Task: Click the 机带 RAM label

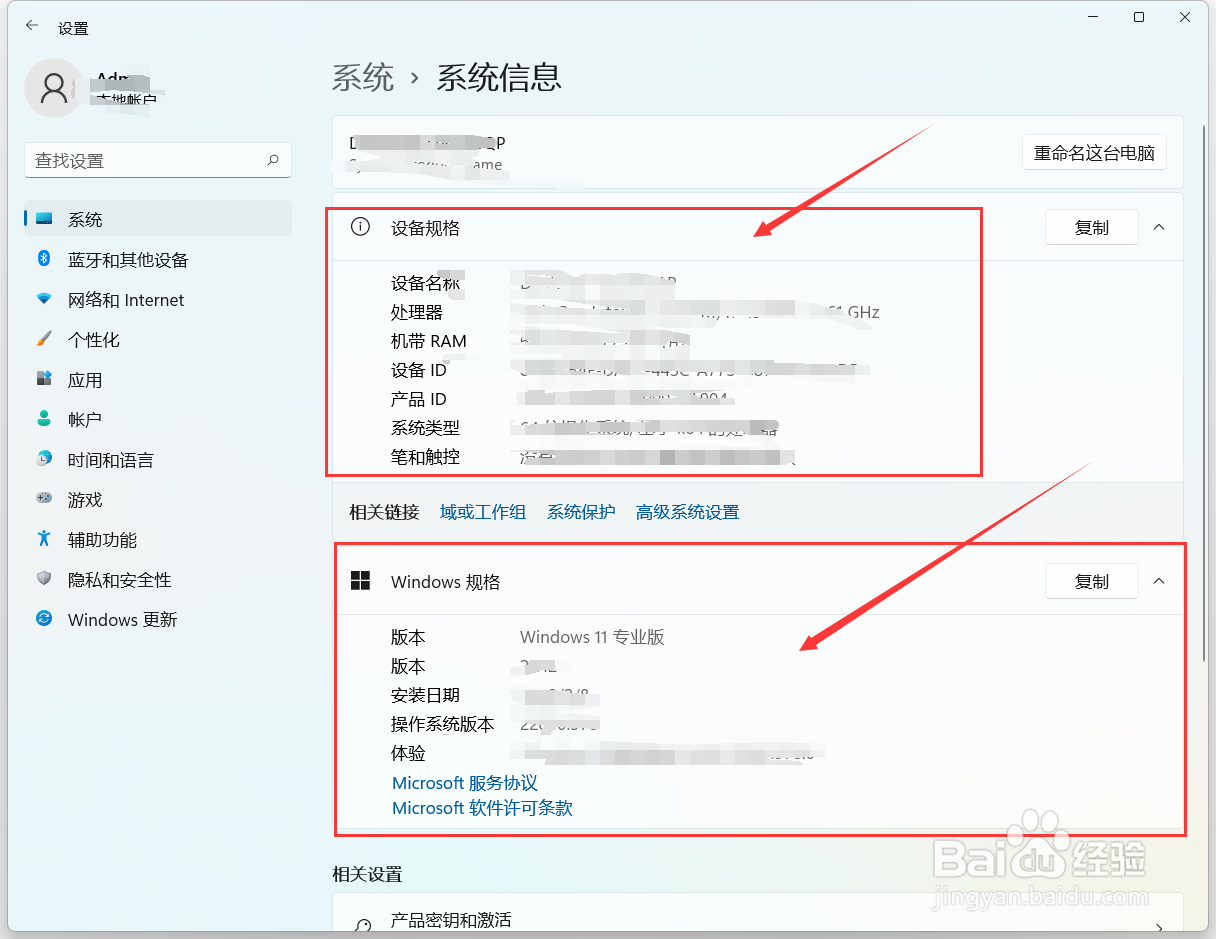Action: pyautogui.click(x=429, y=341)
